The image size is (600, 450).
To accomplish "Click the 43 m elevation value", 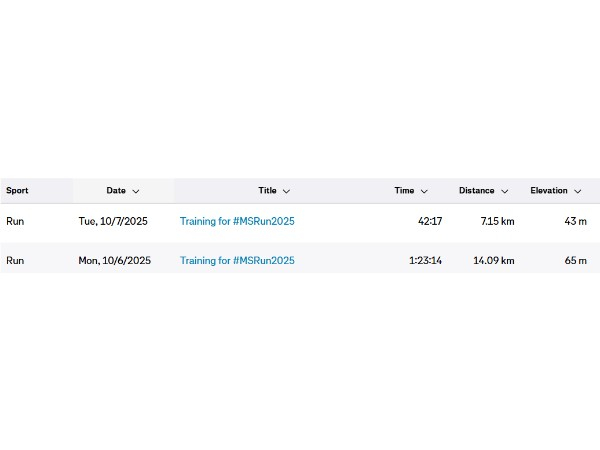I will pyautogui.click(x=575, y=221).
